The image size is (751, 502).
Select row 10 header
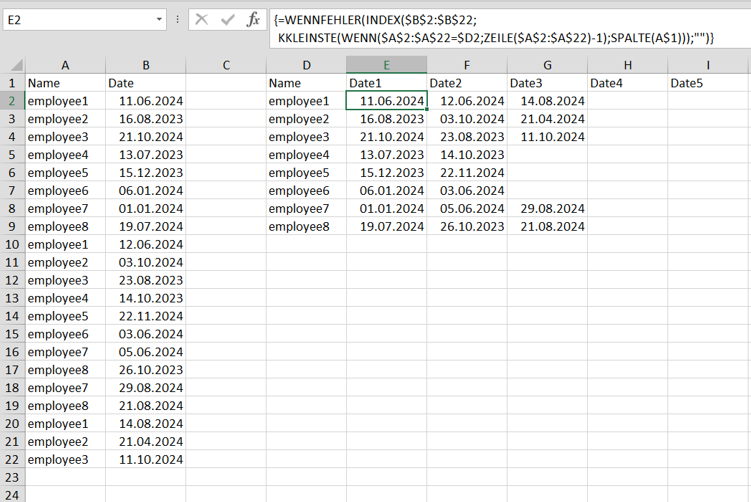pos(12,244)
